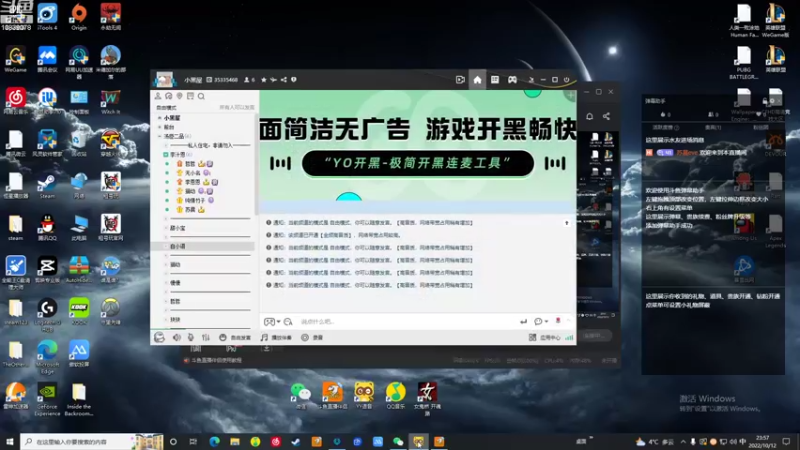The image size is (800, 450).
Task: Open WeChat from the taskbar
Action: tap(398, 441)
